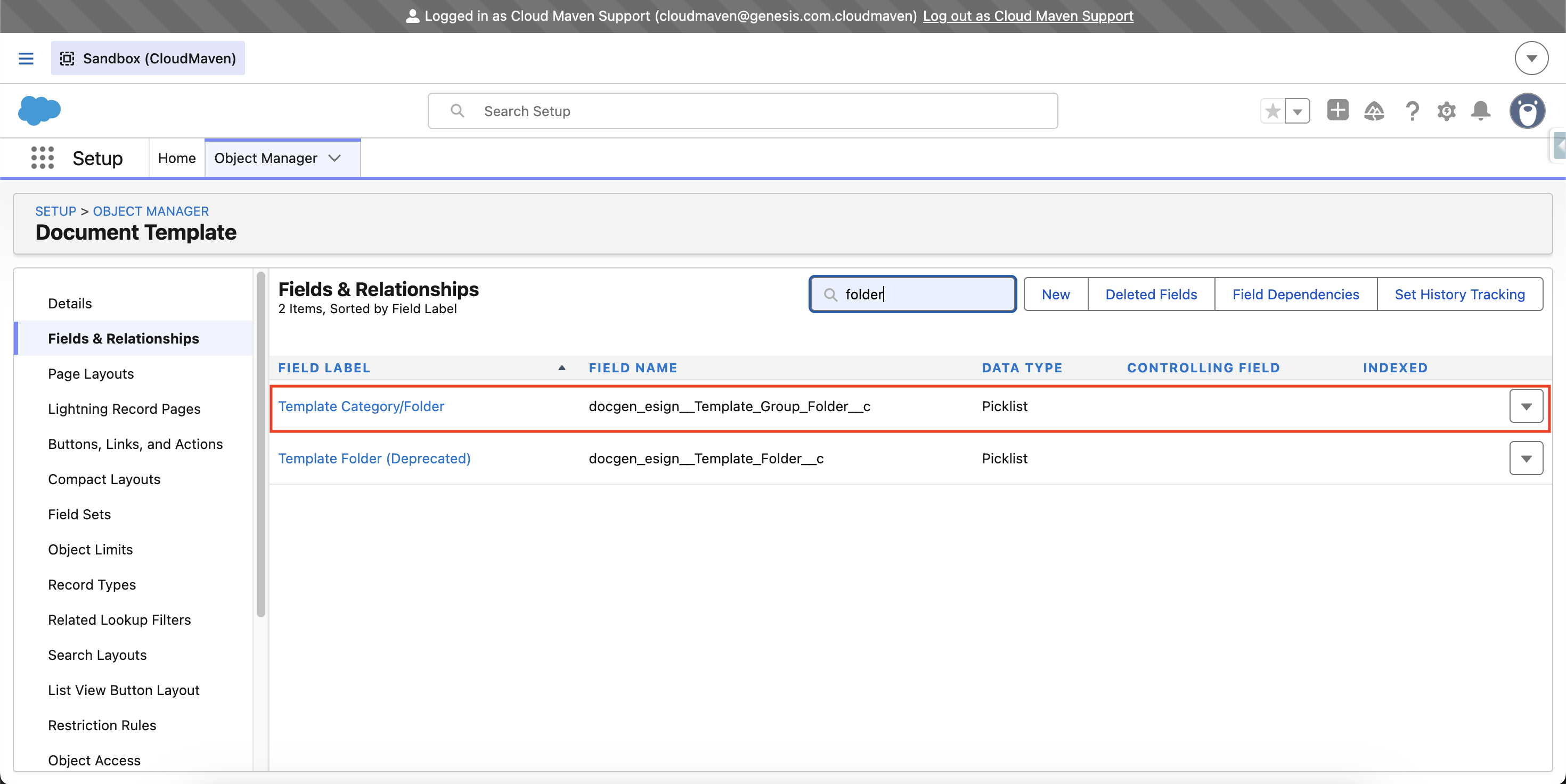
Task: Open the Notifications bell
Action: click(1480, 111)
